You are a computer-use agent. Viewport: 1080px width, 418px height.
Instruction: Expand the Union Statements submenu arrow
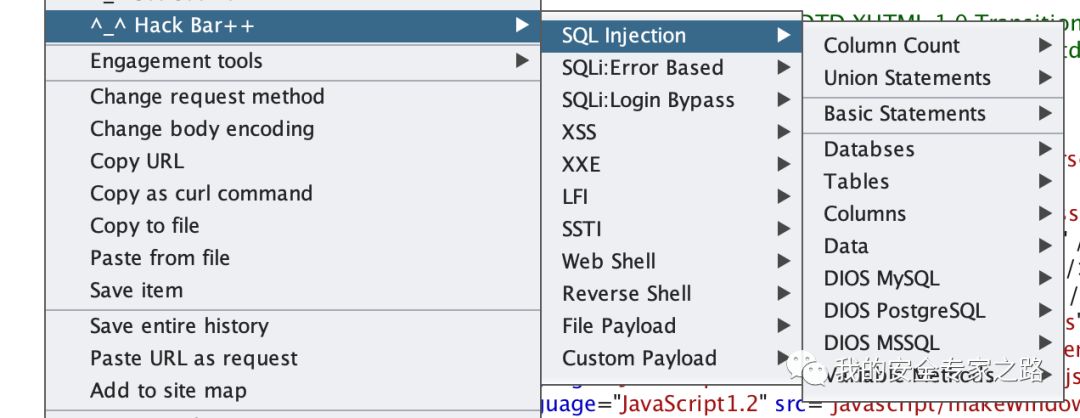coord(1046,78)
